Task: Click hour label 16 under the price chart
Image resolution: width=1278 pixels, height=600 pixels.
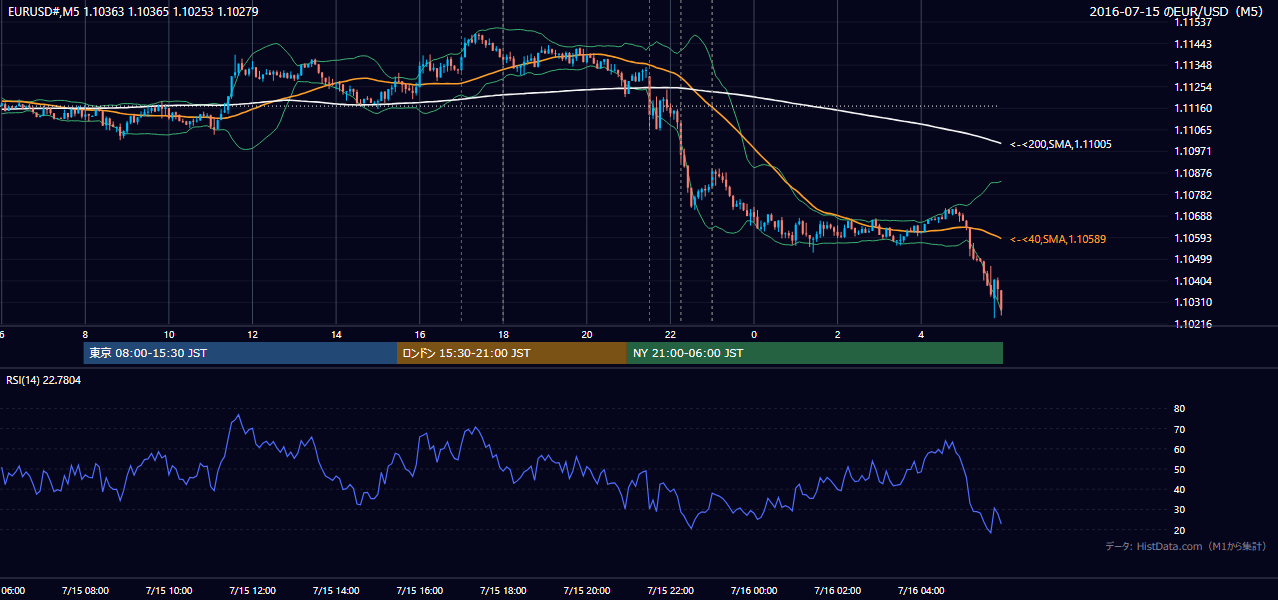Action: (420, 334)
